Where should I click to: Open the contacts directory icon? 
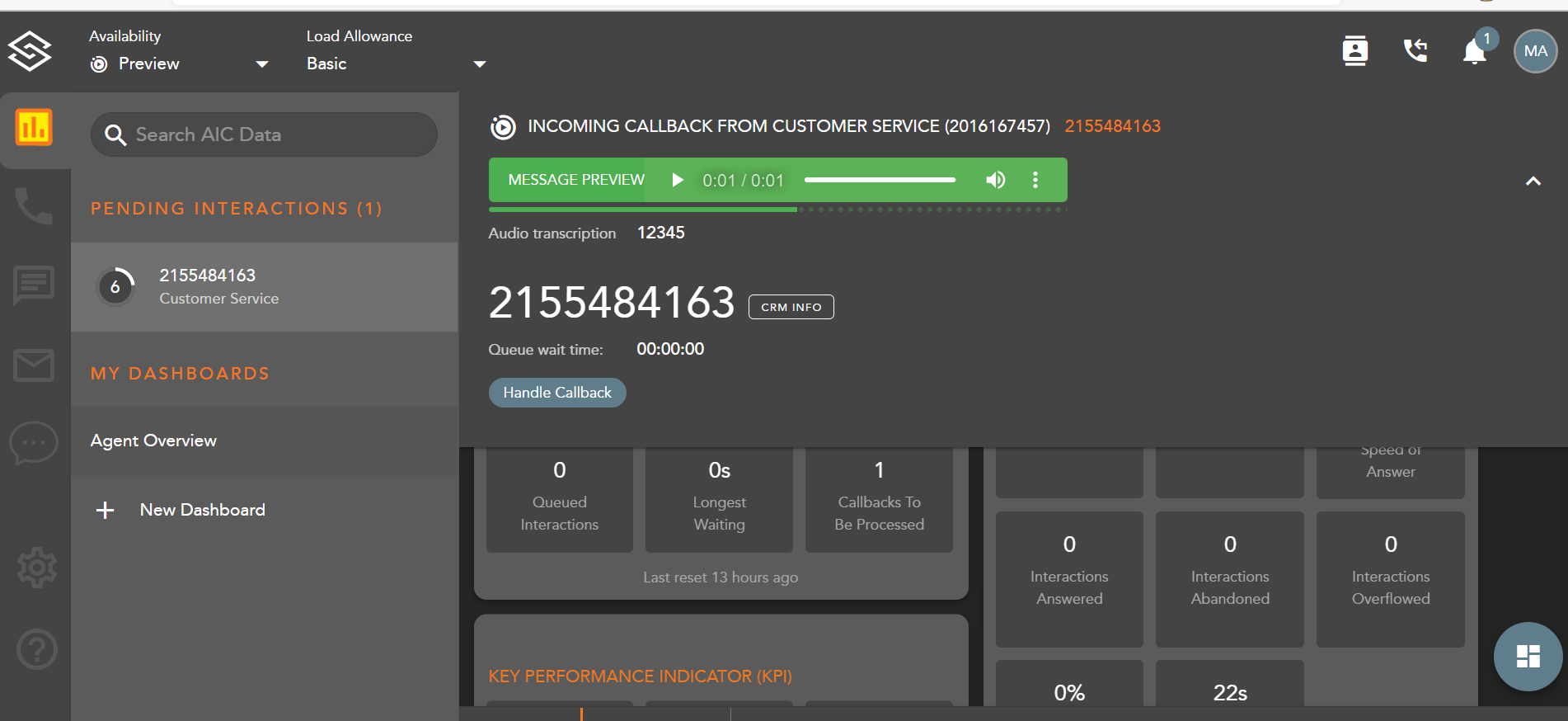pos(1354,51)
